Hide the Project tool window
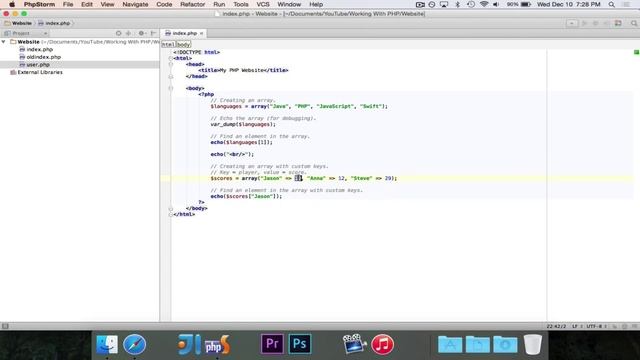The width and height of the screenshot is (640, 360). click(153, 33)
